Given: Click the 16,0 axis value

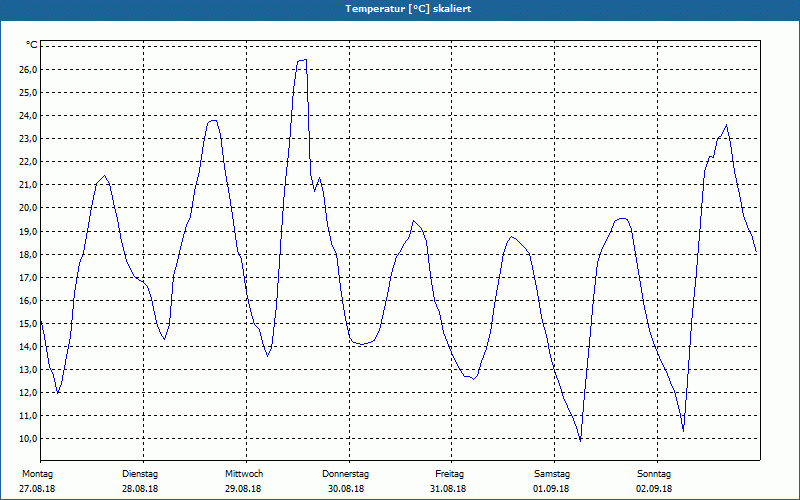Looking at the screenshot, I should pyautogui.click(x=28, y=301).
